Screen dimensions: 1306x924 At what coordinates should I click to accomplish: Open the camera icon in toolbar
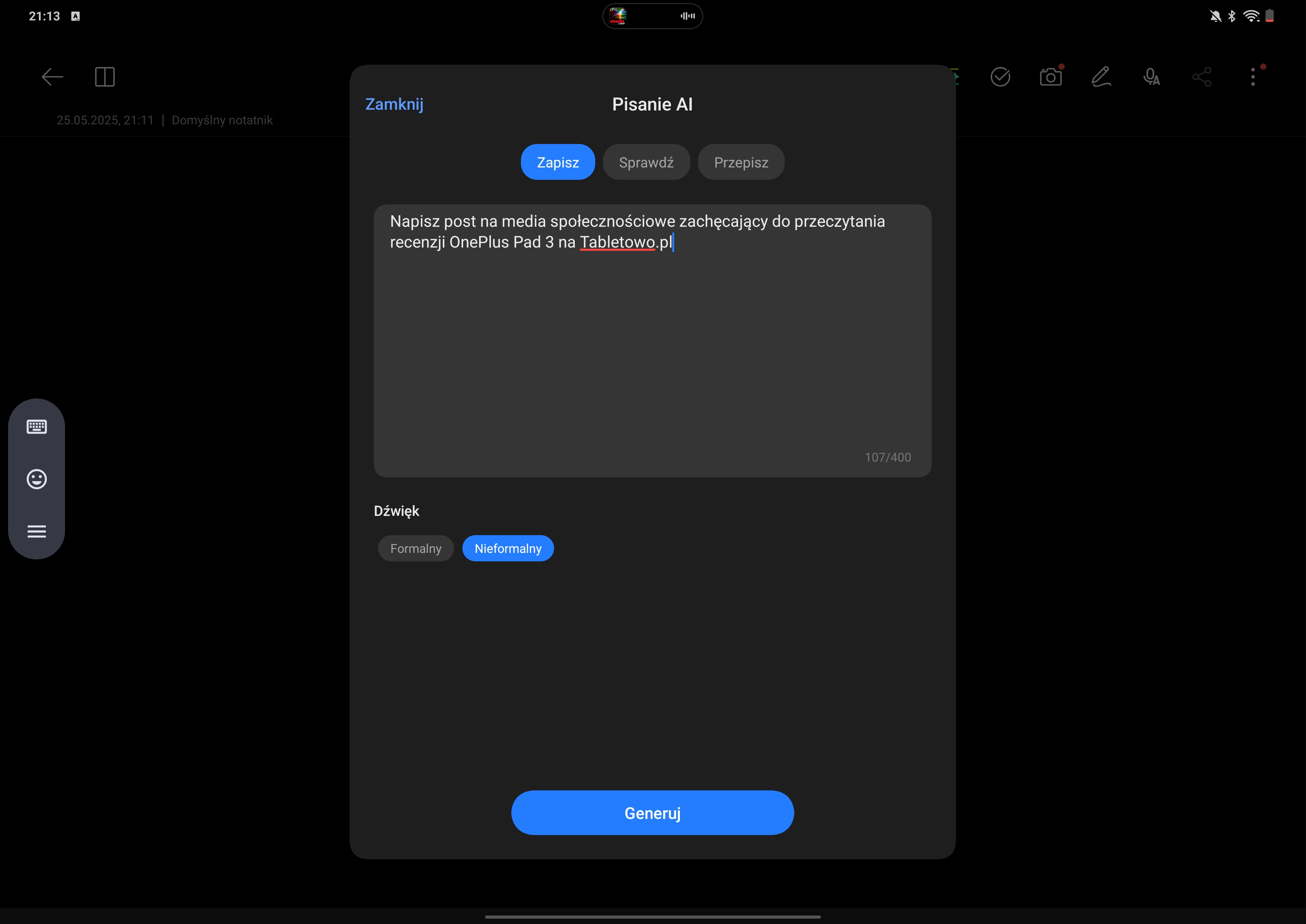[x=1050, y=77]
